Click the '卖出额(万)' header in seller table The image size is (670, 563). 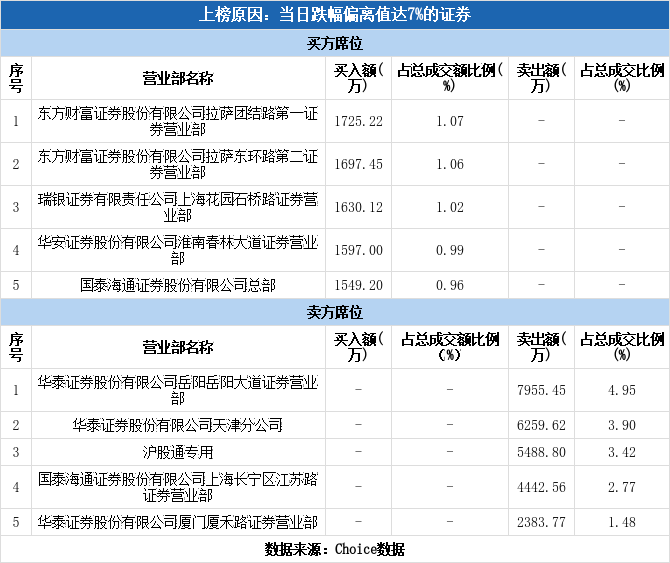point(541,347)
